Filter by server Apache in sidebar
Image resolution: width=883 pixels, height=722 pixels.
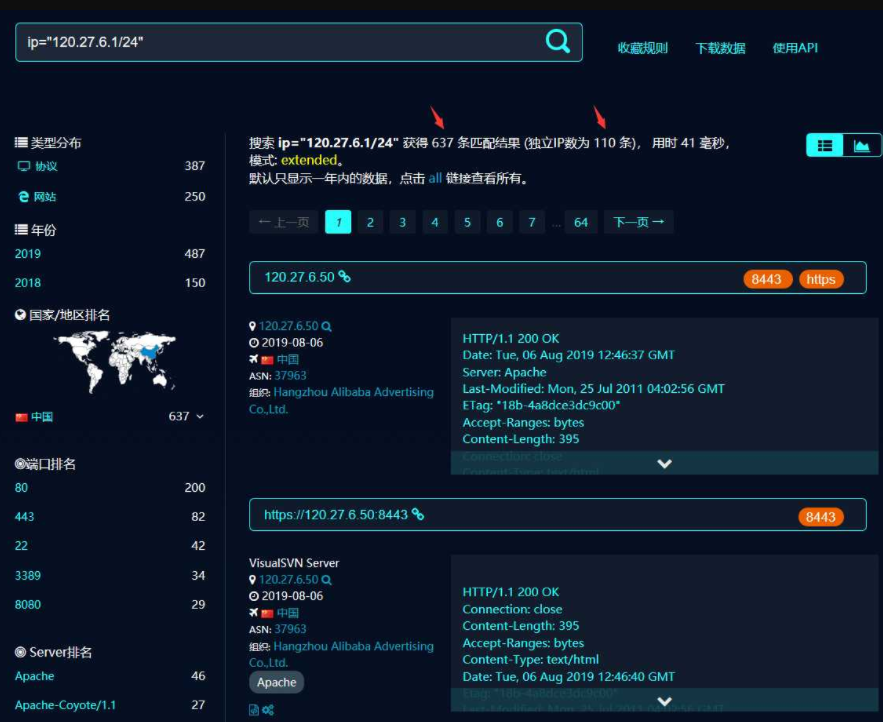[x=34, y=676]
